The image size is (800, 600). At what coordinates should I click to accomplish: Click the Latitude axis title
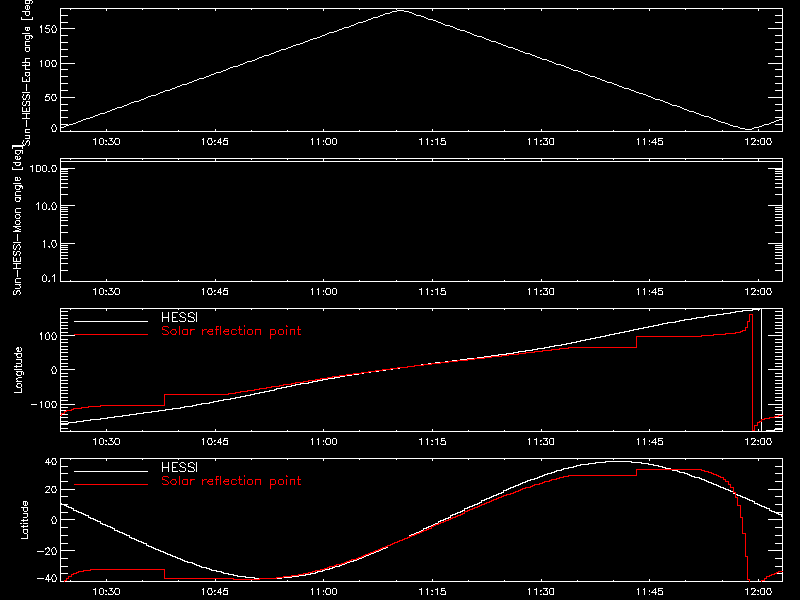coord(24,520)
